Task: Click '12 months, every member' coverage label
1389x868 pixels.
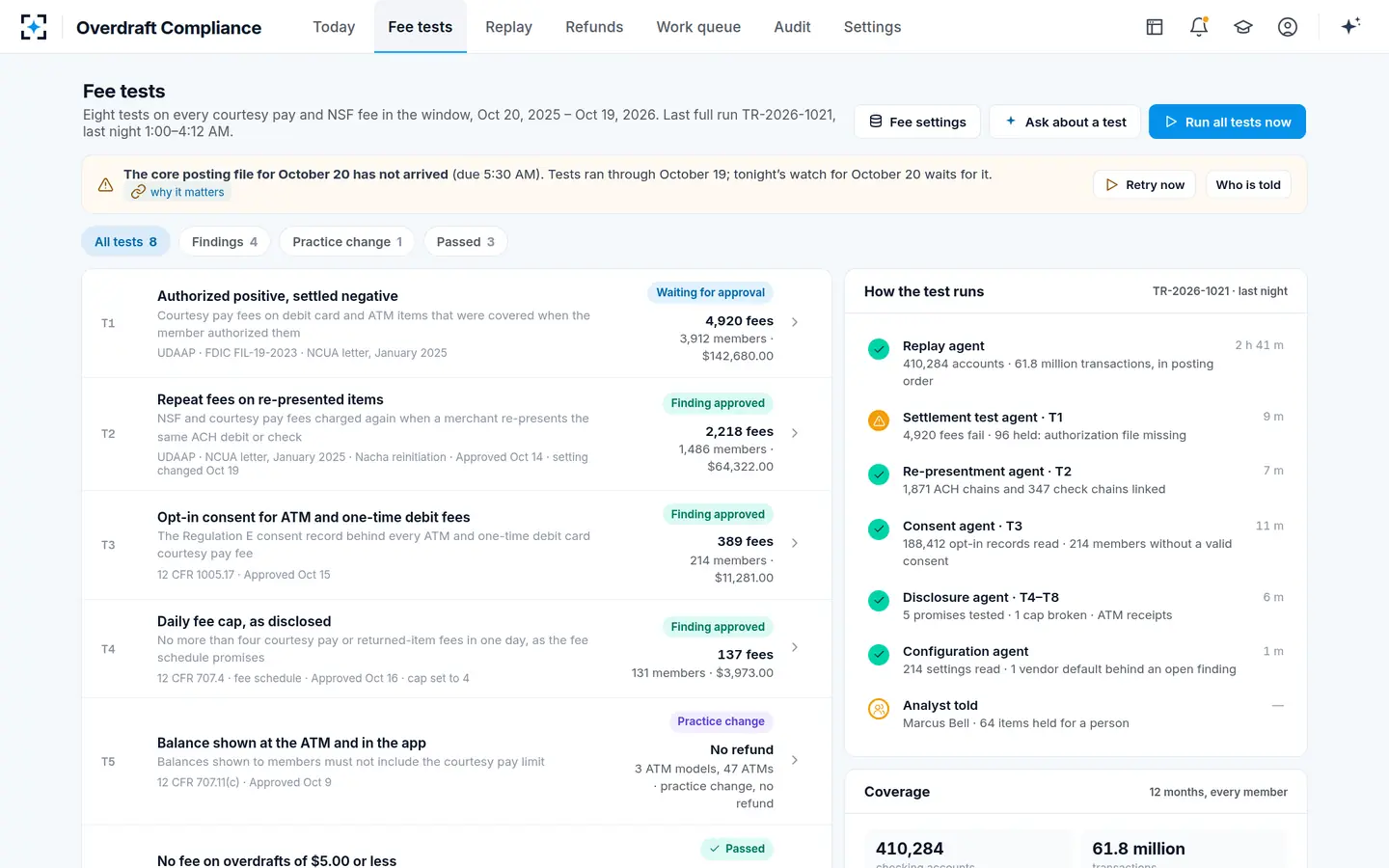Action: click(1218, 792)
